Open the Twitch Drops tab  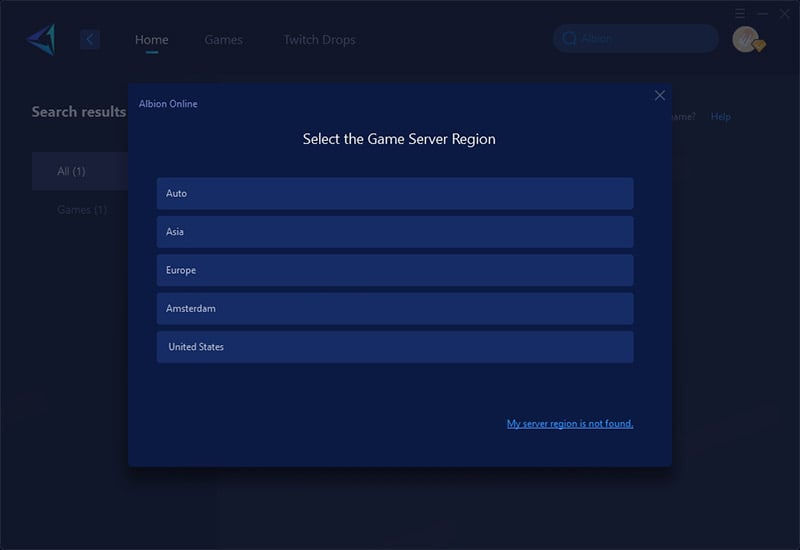(319, 40)
